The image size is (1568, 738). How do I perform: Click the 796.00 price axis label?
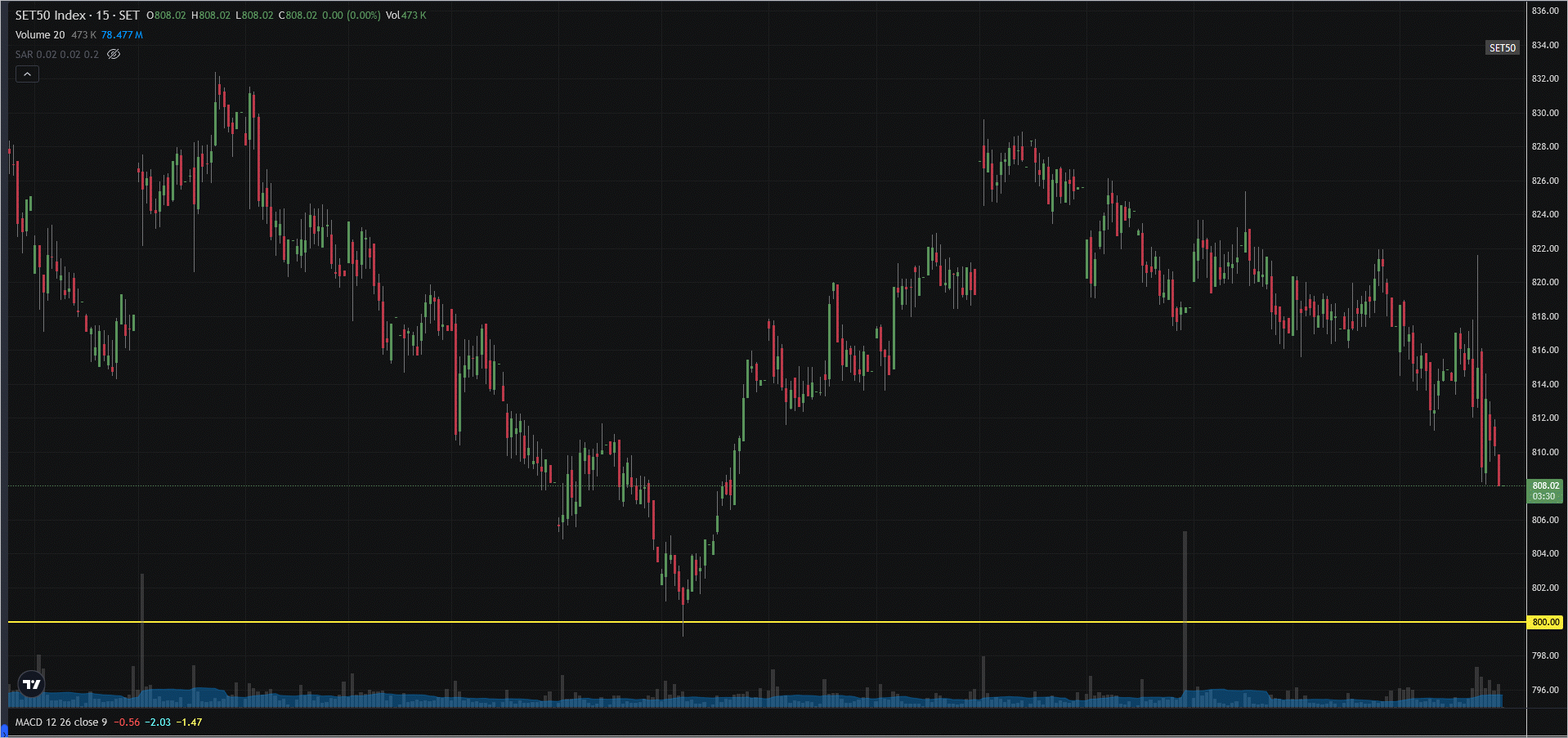(1545, 690)
